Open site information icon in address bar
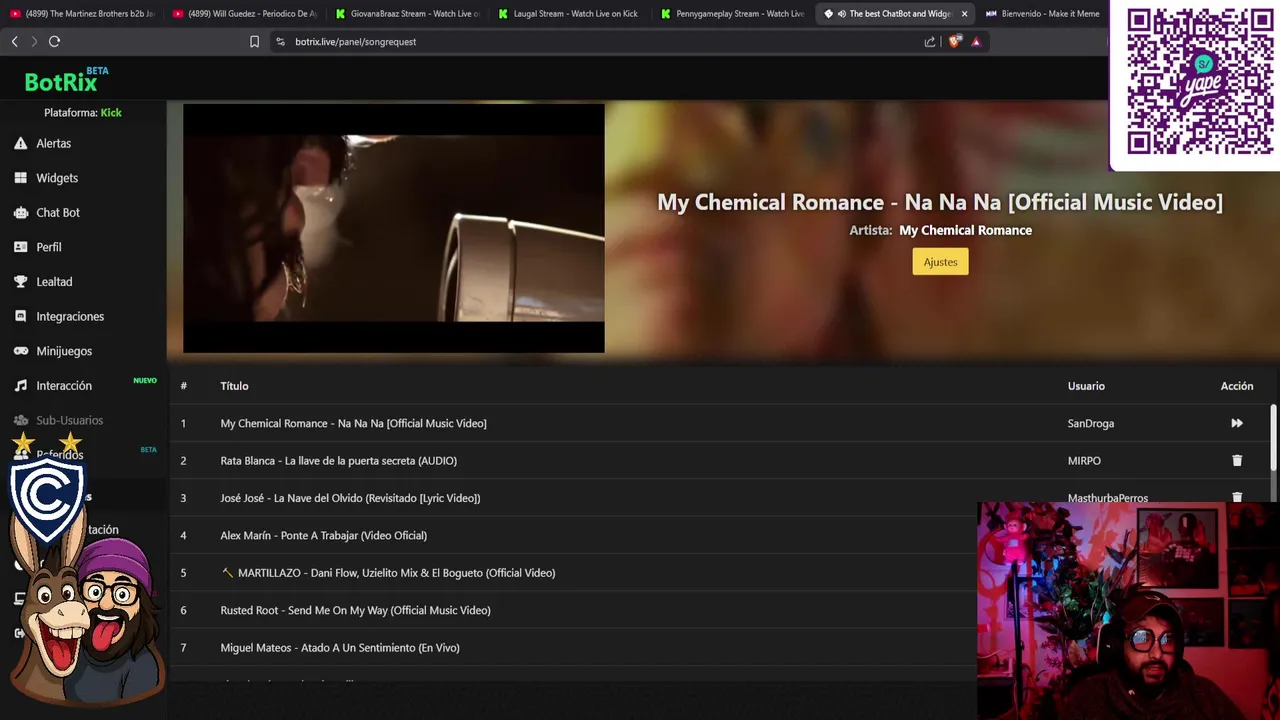 (280, 41)
